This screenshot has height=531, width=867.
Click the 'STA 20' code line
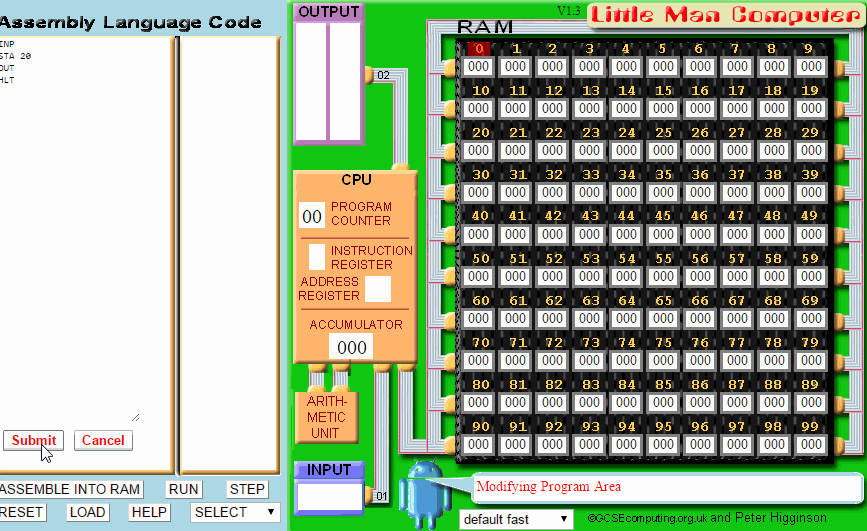[15, 56]
